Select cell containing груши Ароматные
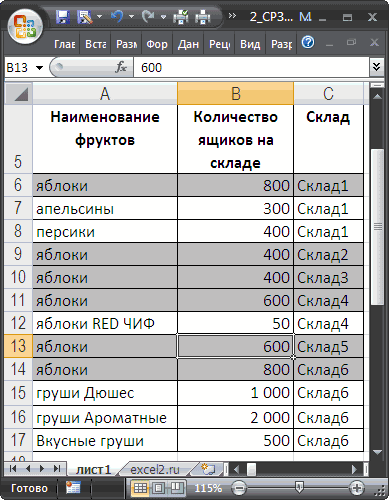389x500 pixels. (105, 417)
